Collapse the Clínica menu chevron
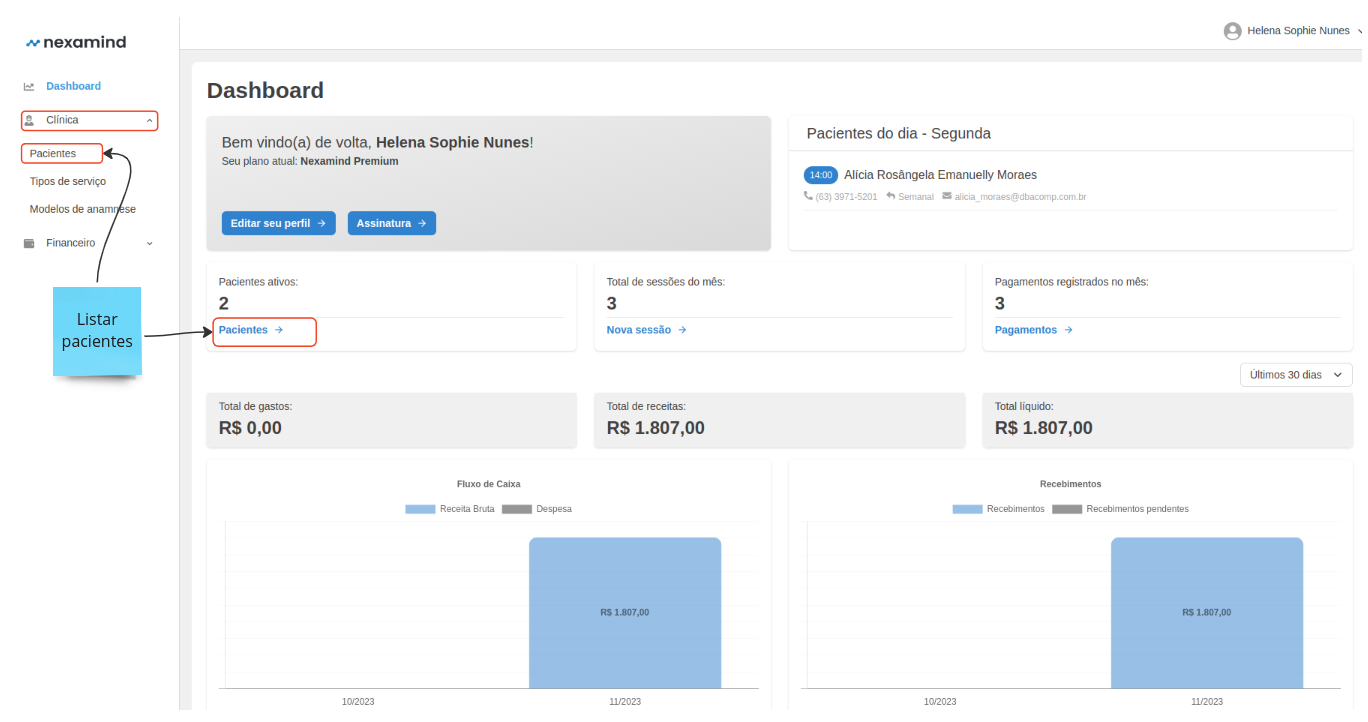Image resolution: width=1368 pixels, height=722 pixels. click(x=149, y=121)
